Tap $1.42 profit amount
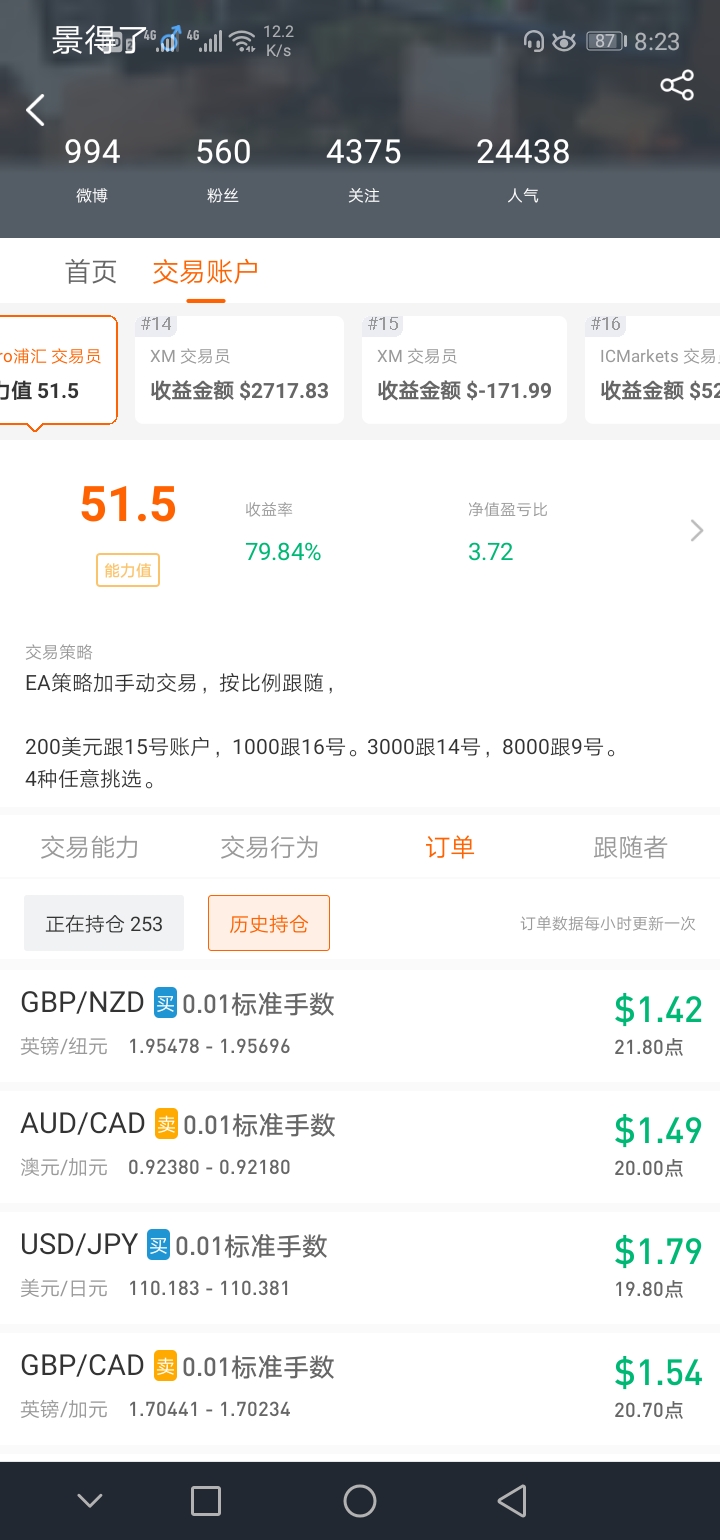Image resolution: width=720 pixels, height=1540 pixels. [658, 1009]
